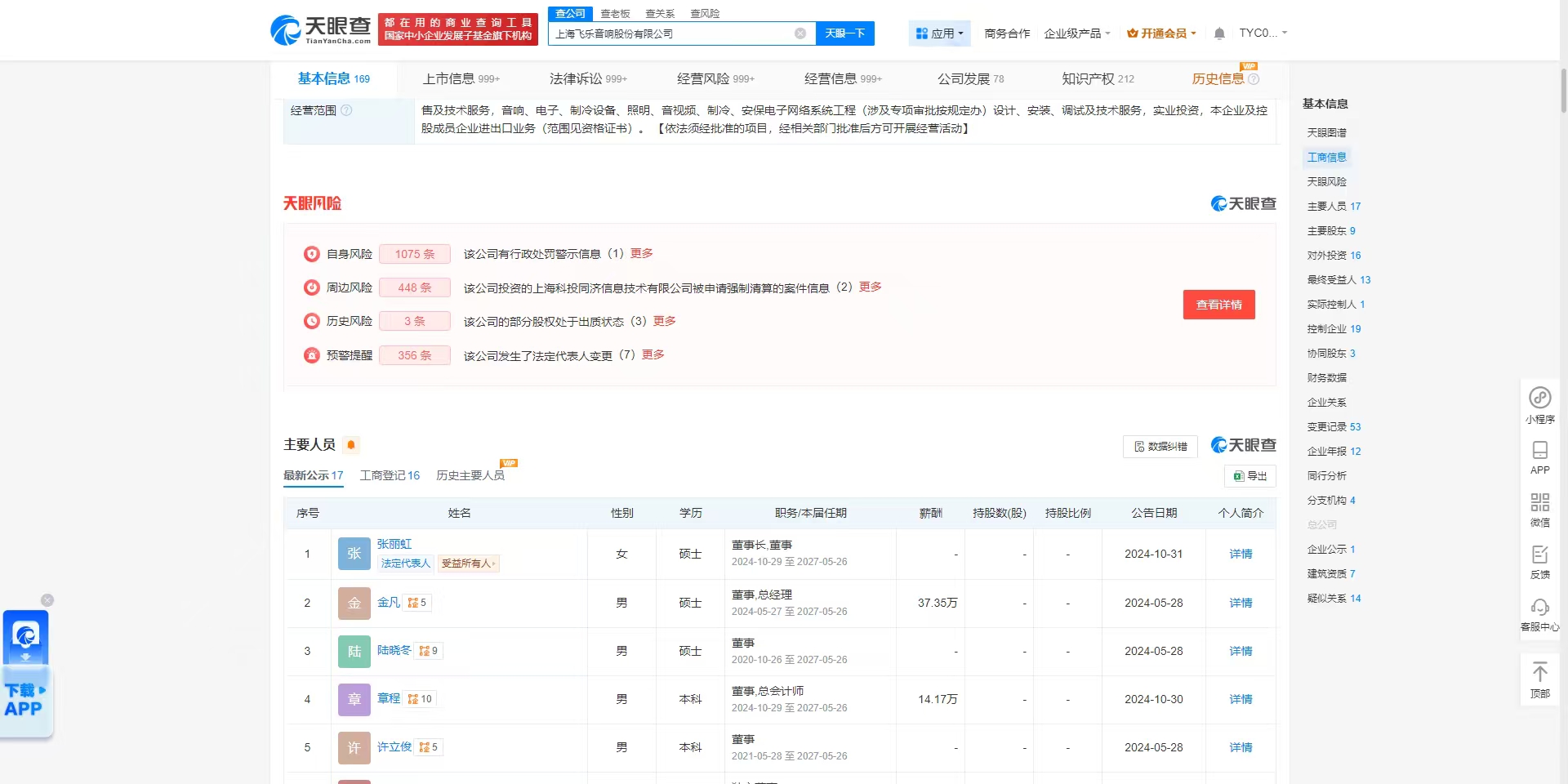Viewport: 1568px width, 784px height.
Task: Switch to the 经营风险 tab
Action: 715,79
